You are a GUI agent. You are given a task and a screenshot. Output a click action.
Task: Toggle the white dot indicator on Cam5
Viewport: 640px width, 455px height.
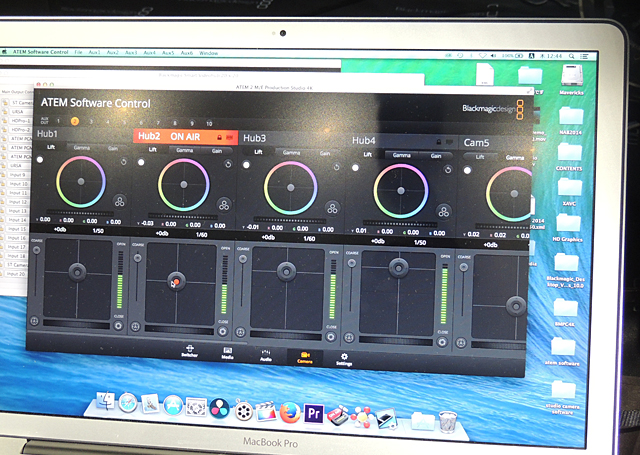coord(467,170)
